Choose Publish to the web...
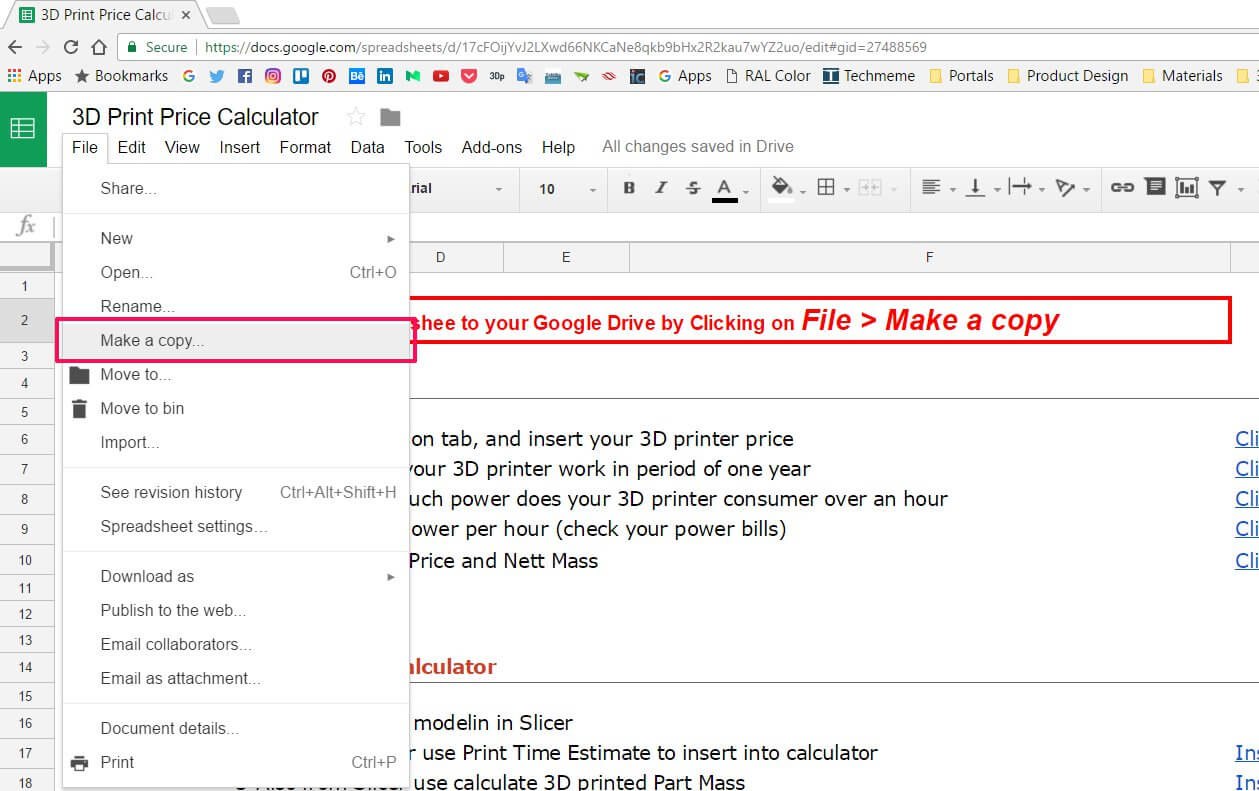The image size is (1259, 791). [236, 611]
